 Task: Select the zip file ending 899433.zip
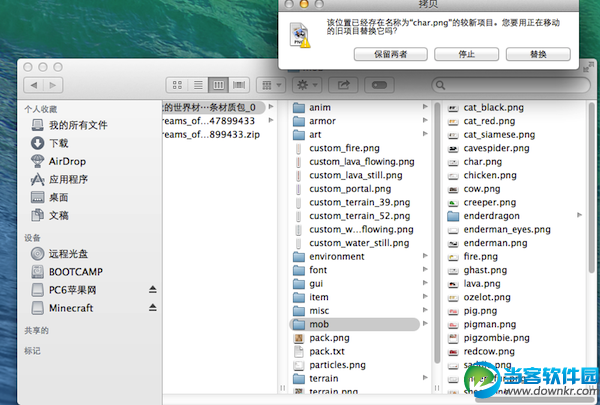[x=211, y=135]
